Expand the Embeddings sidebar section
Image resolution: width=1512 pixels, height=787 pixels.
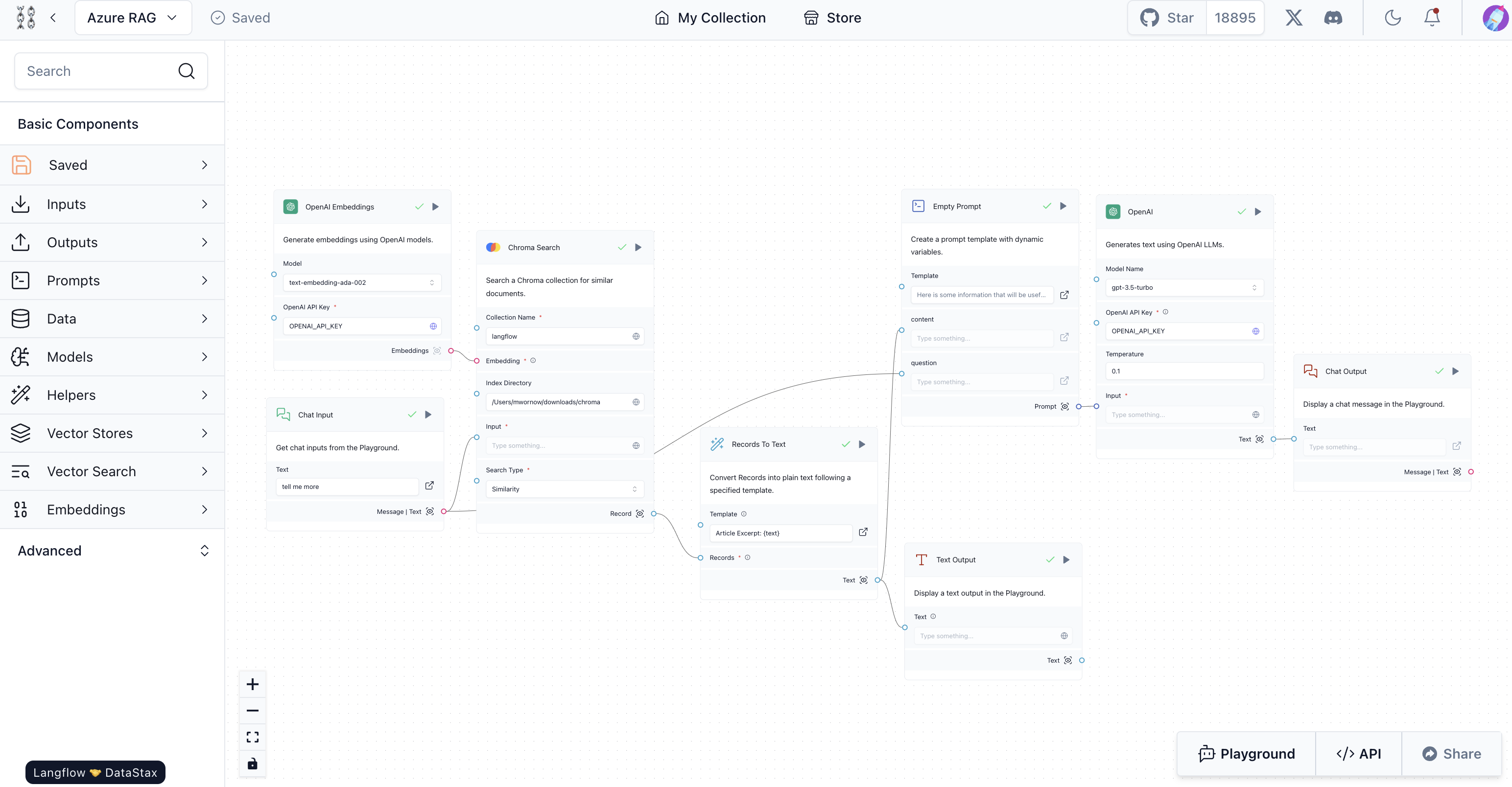point(112,509)
